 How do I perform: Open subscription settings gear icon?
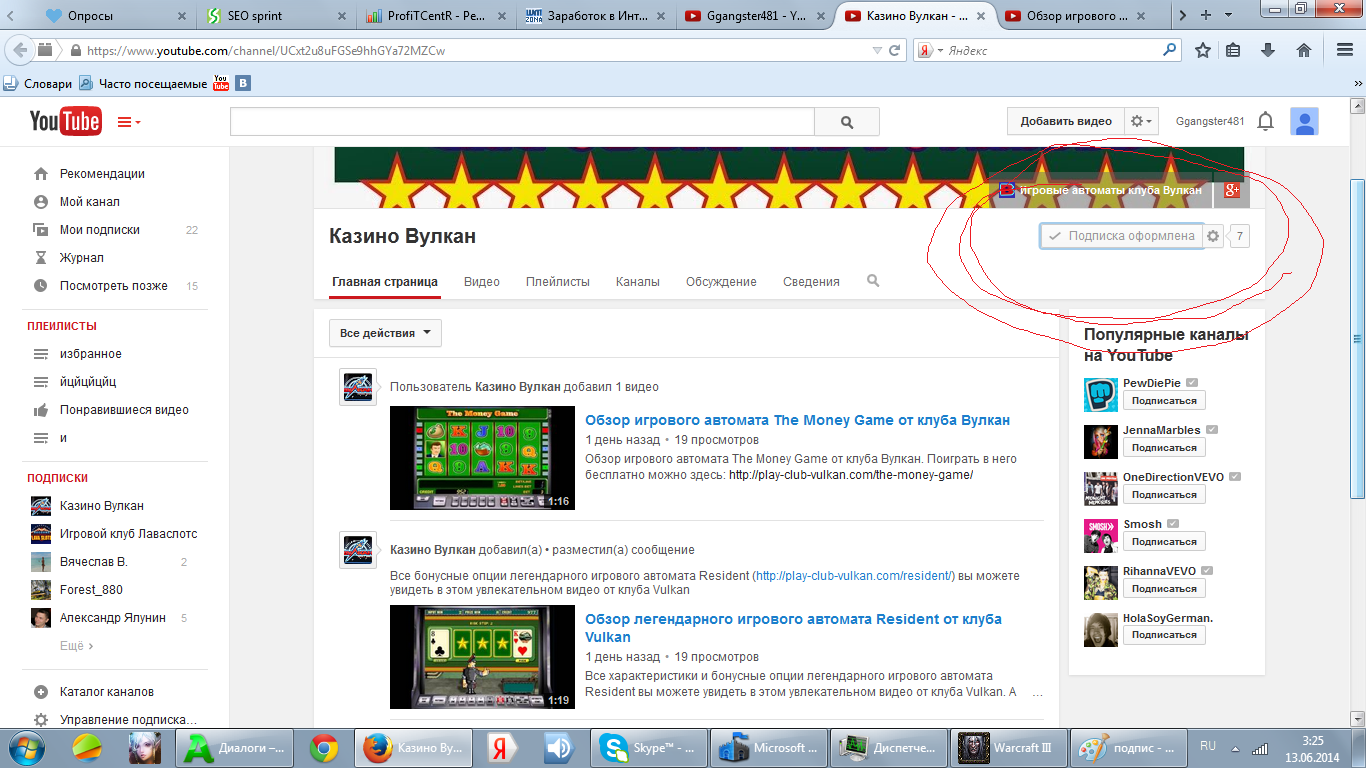pos(1213,236)
